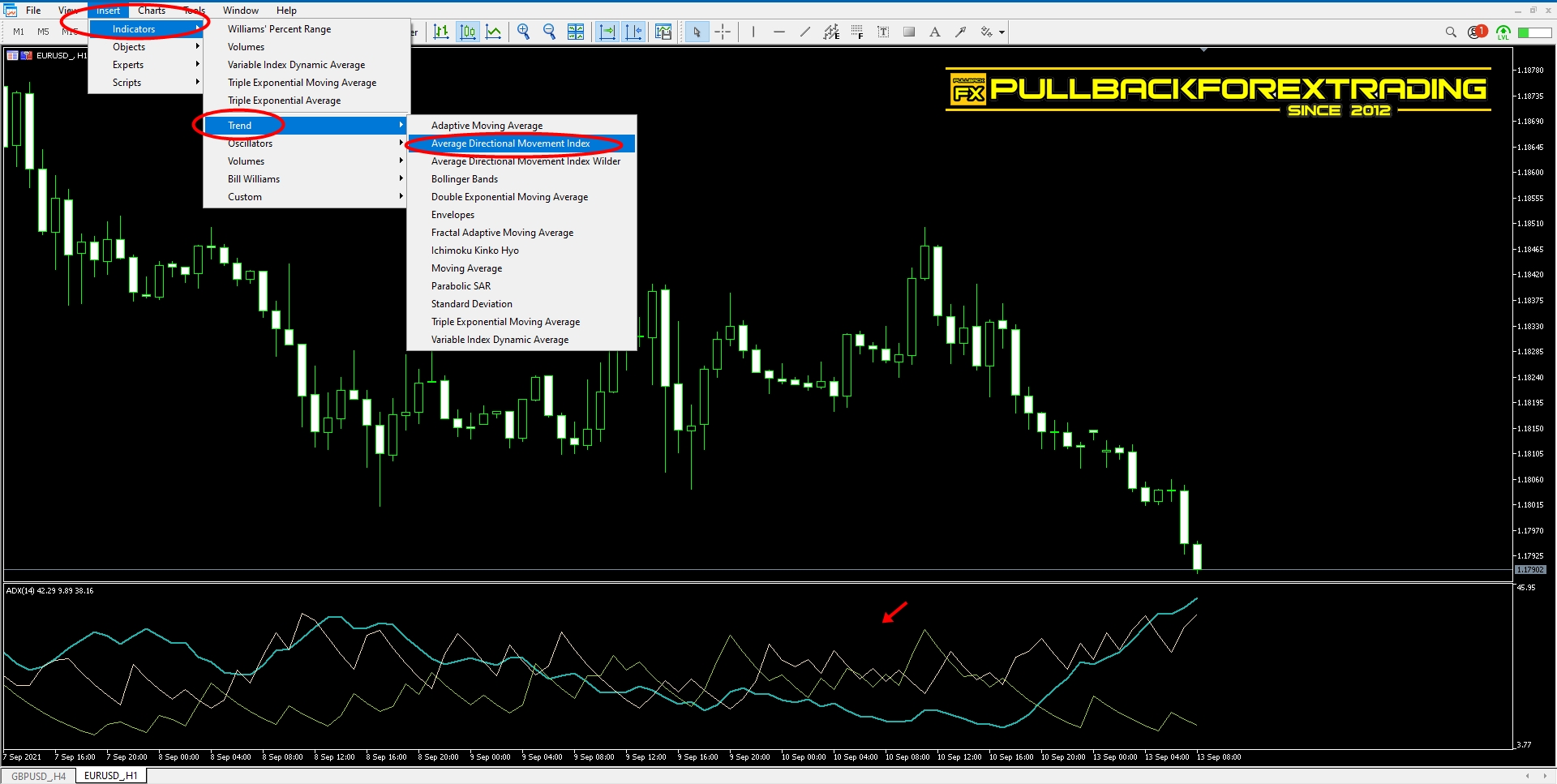Expand the drawing tools arrow dropdown
1557x784 pixels.
(1000, 32)
